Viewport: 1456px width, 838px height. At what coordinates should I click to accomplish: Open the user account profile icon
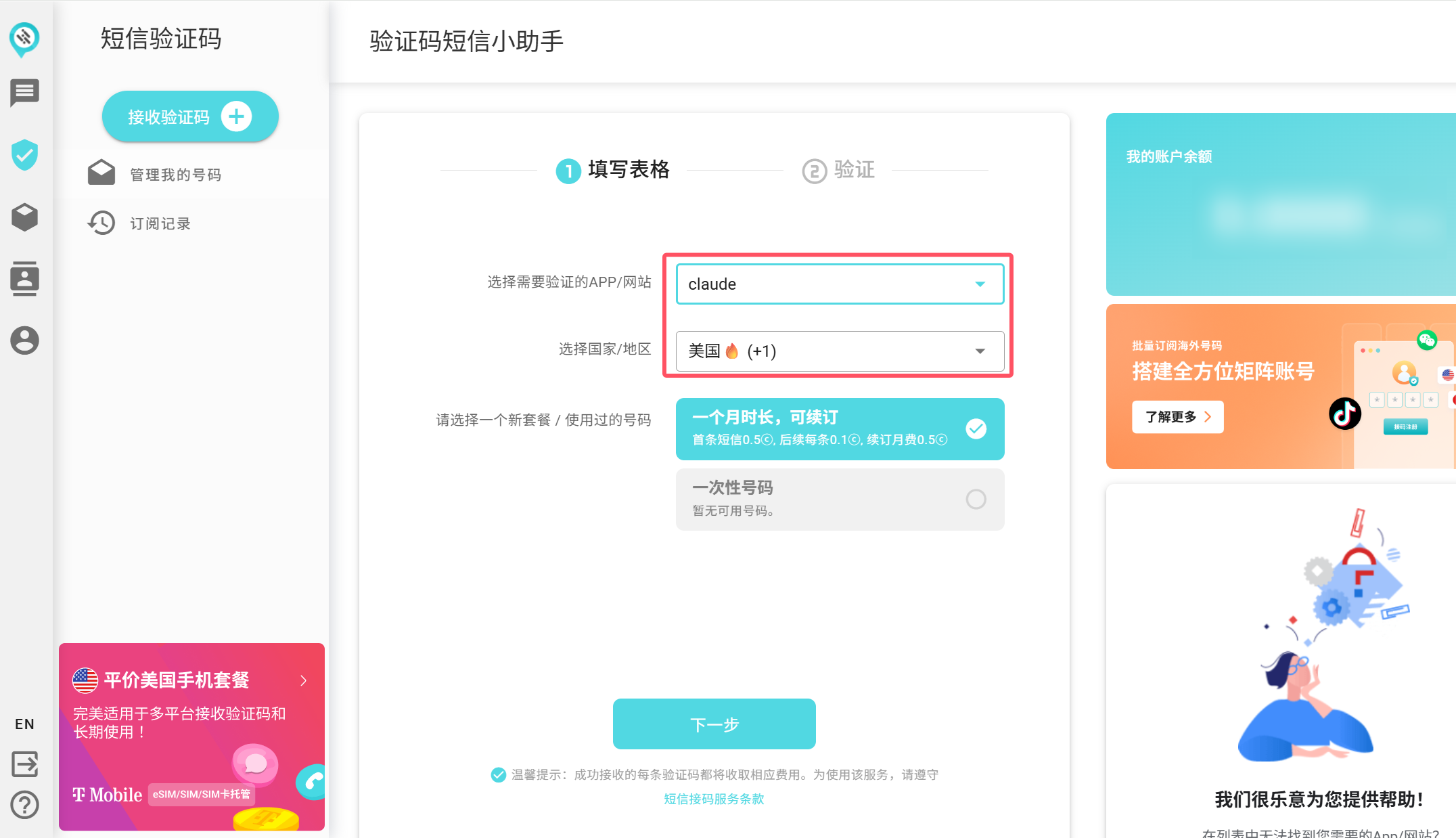tap(25, 340)
